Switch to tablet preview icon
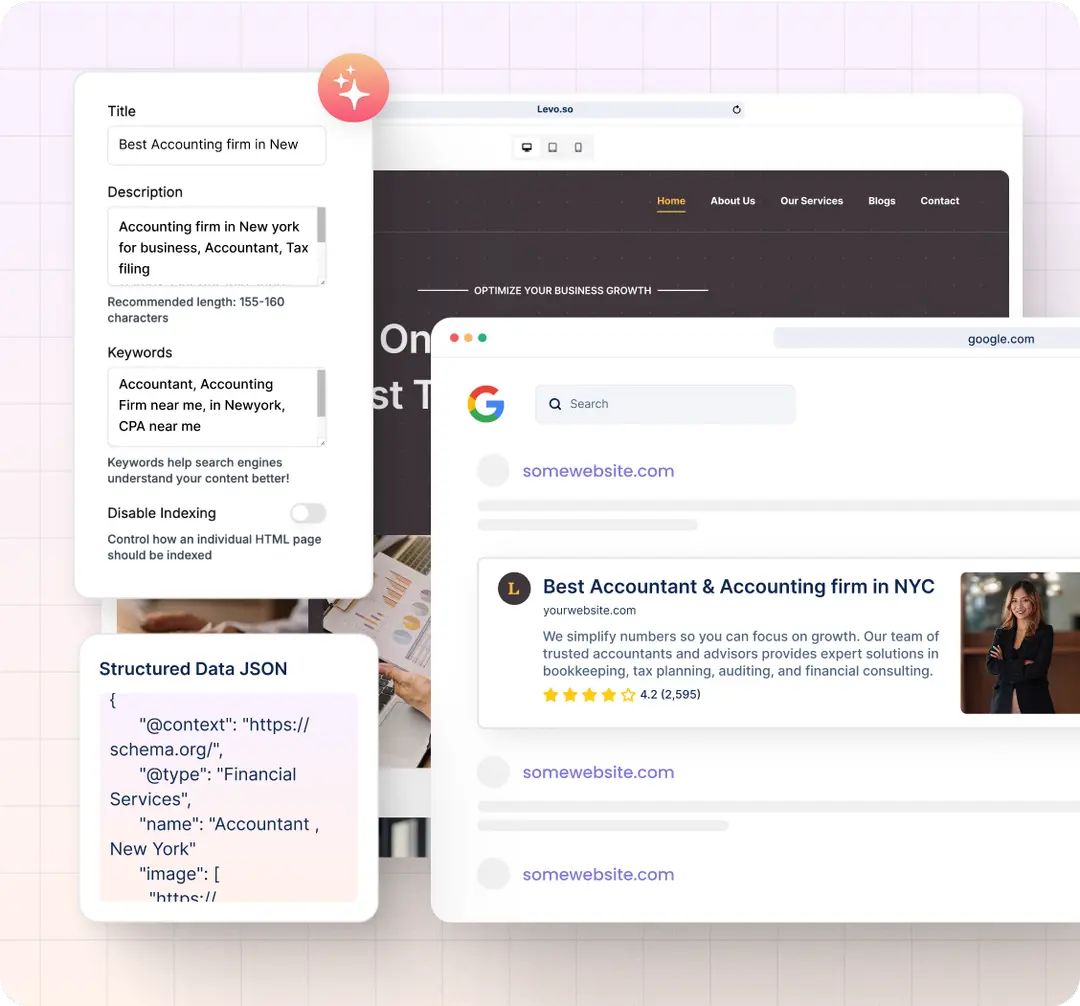This screenshot has height=1006, width=1080. (x=552, y=147)
